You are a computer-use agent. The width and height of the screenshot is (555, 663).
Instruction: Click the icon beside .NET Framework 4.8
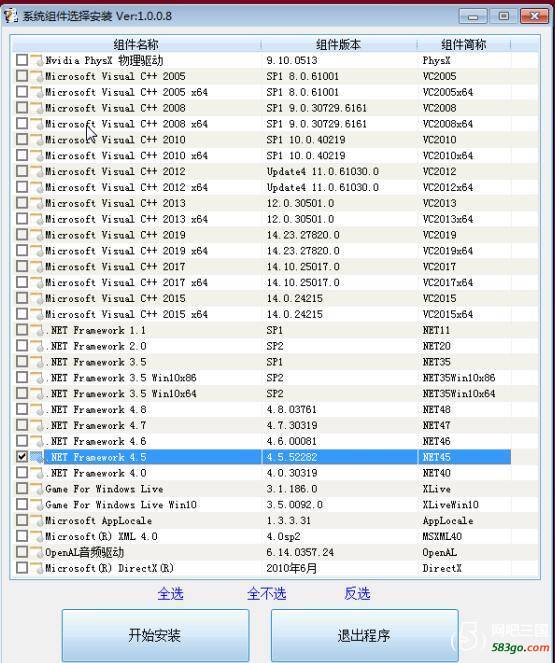click(x=37, y=409)
